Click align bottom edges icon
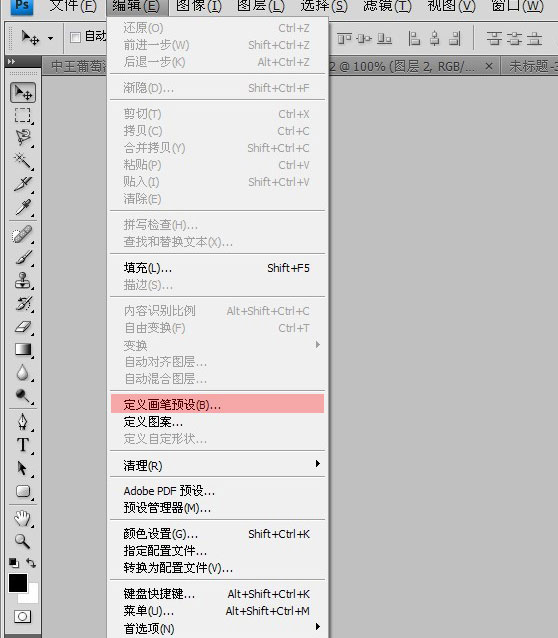558x638 pixels. [384, 39]
